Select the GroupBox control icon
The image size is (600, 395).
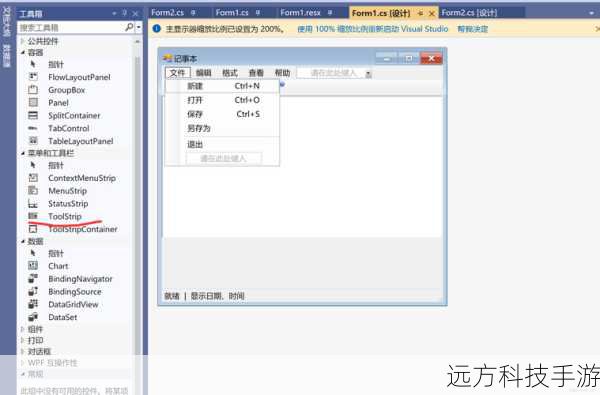pos(33,90)
